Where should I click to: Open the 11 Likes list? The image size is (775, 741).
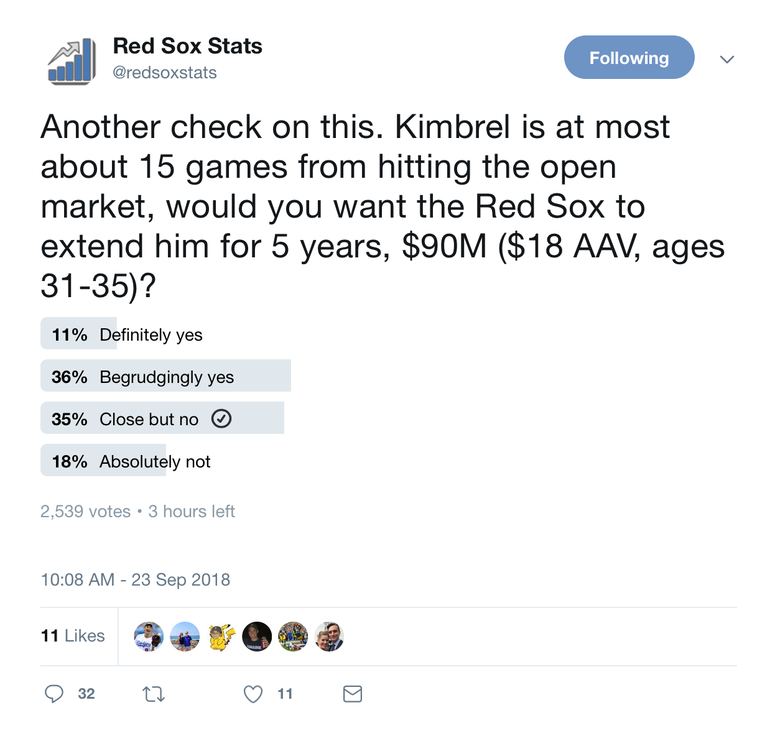click(73, 636)
